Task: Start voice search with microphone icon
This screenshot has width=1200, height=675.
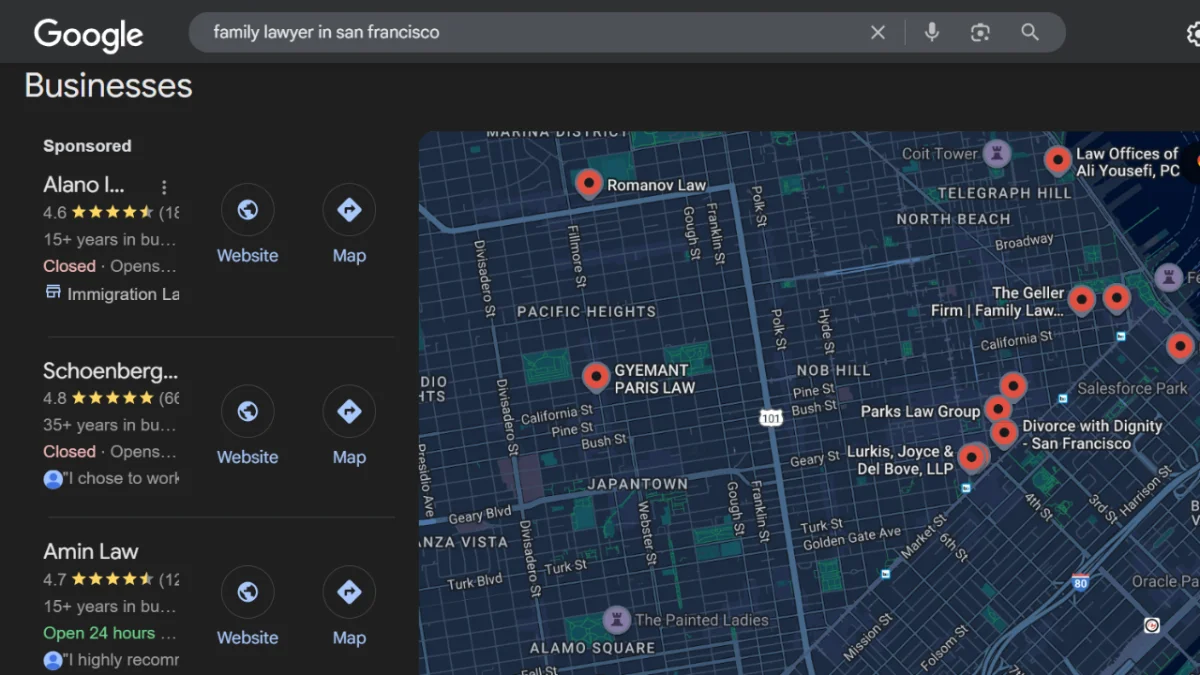Action: (x=932, y=32)
